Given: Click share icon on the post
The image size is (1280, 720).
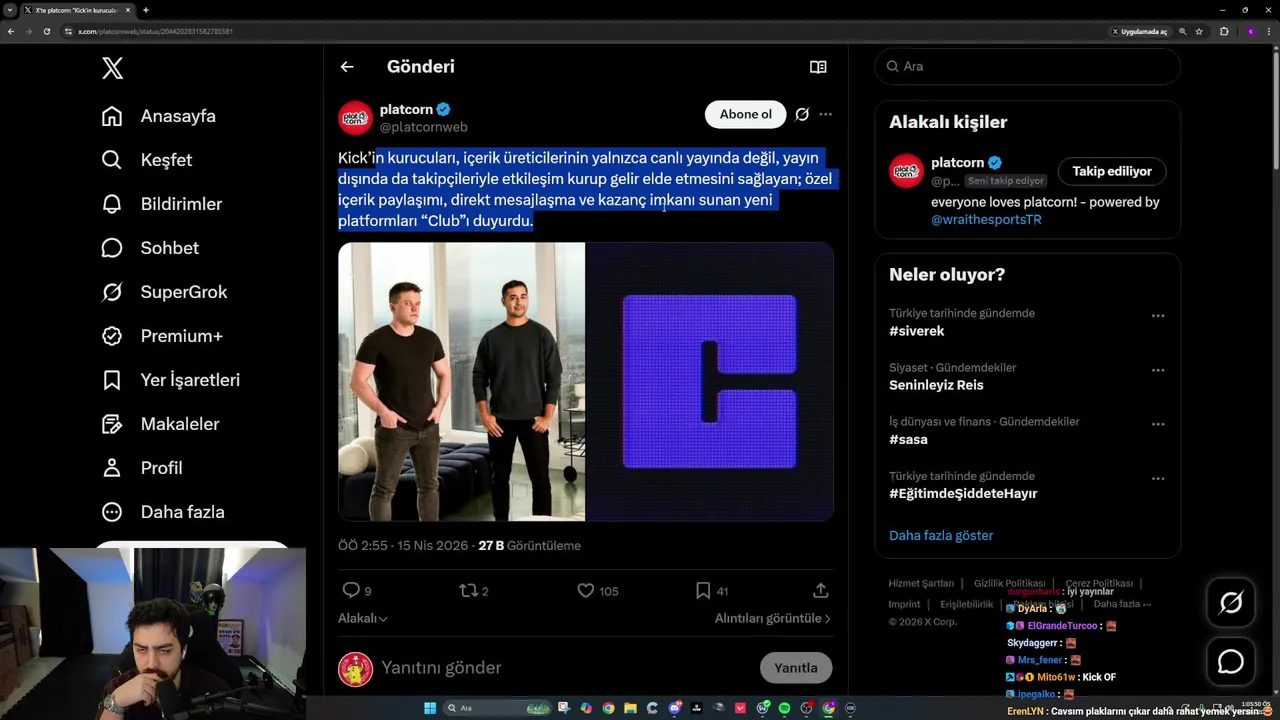Looking at the screenshot, I should (820, 591).
